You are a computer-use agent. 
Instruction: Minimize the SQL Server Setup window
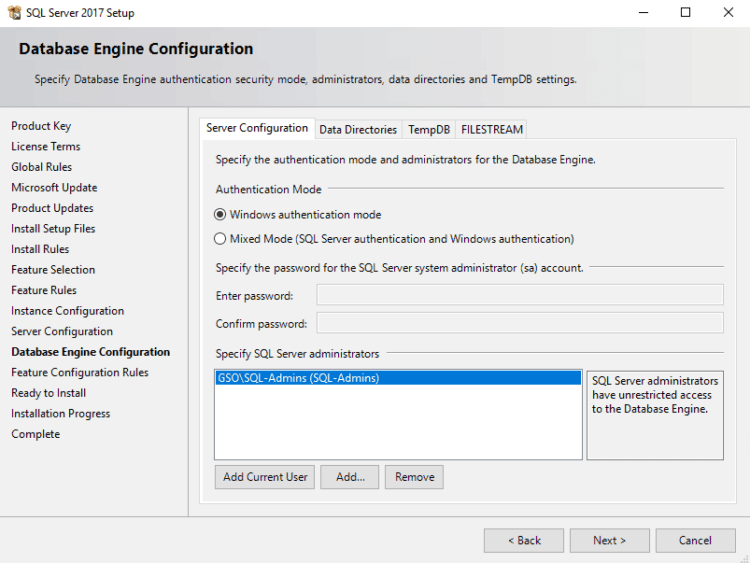click(642, 13)
